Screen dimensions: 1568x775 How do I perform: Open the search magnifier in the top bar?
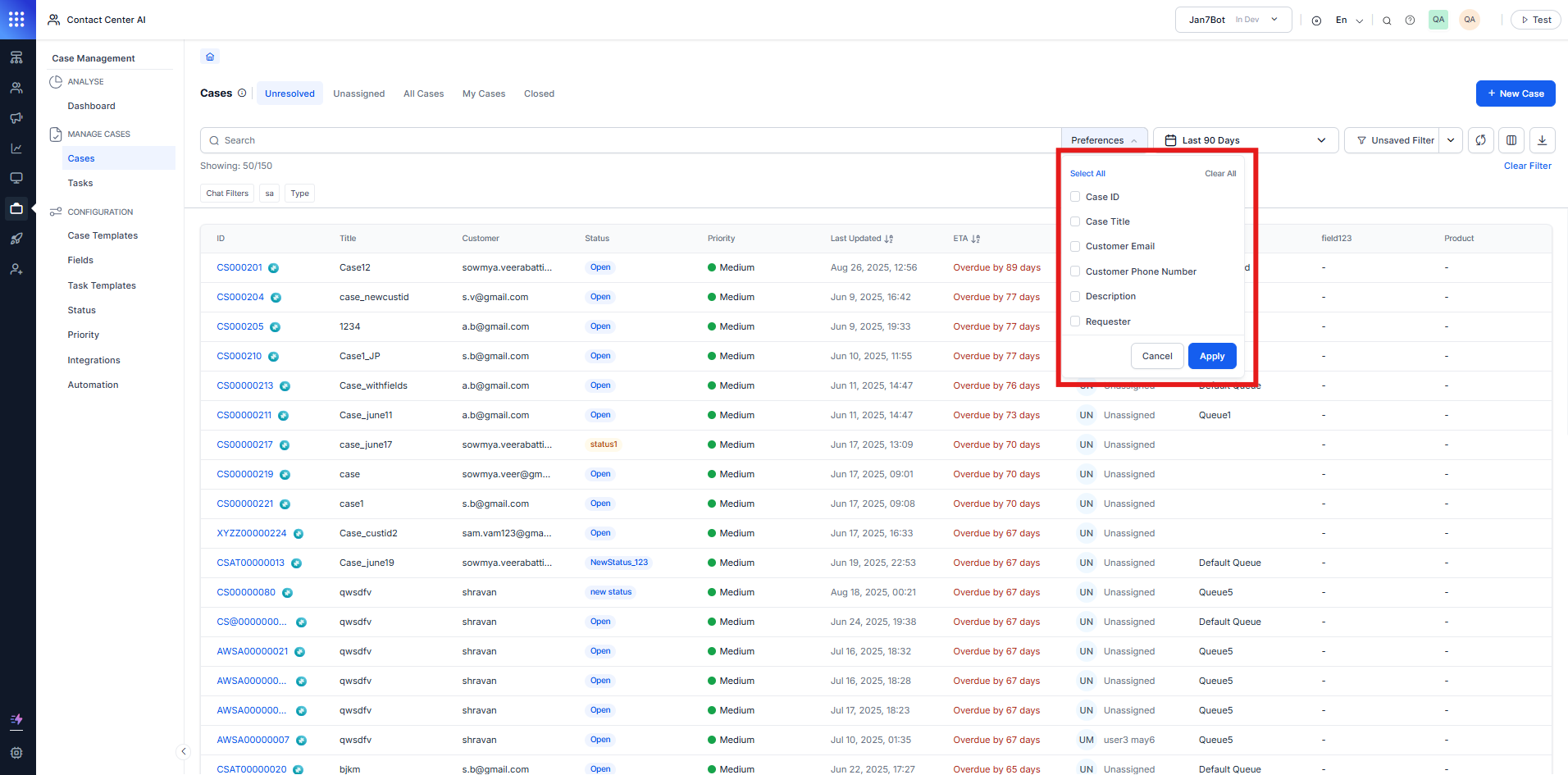tap(1387, 19)
